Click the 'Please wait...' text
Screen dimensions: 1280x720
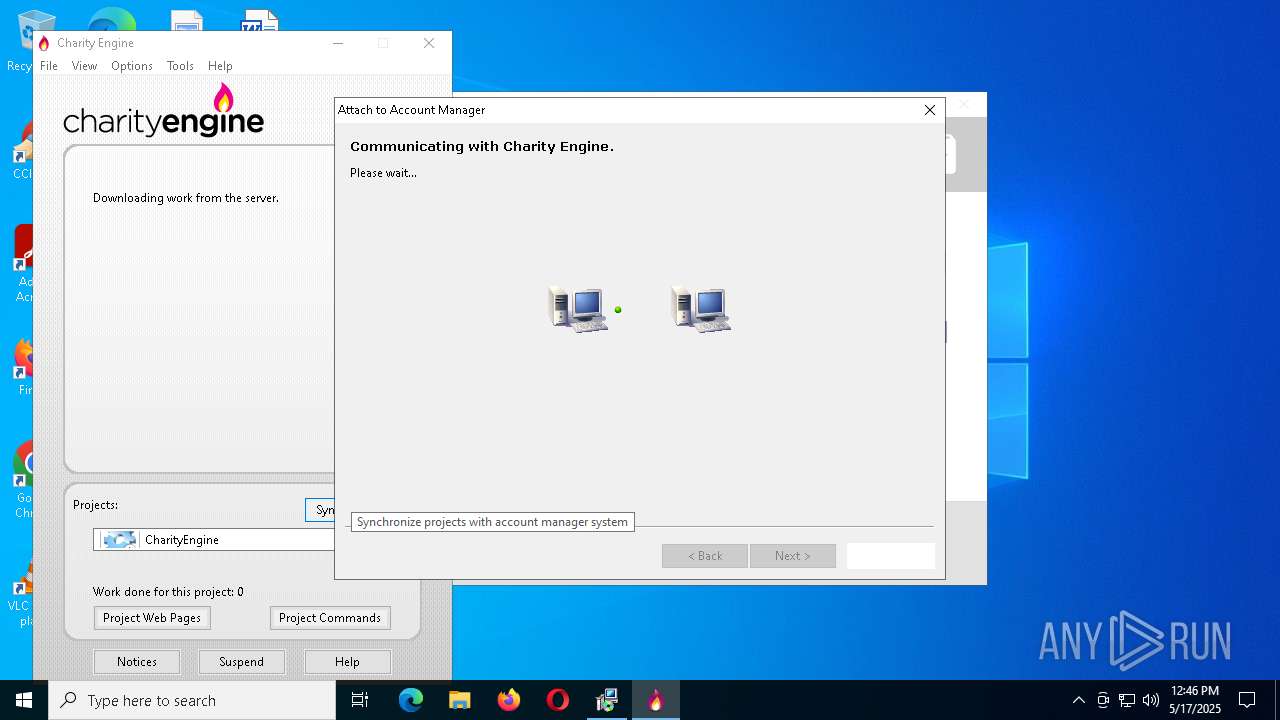coord(383,173)
